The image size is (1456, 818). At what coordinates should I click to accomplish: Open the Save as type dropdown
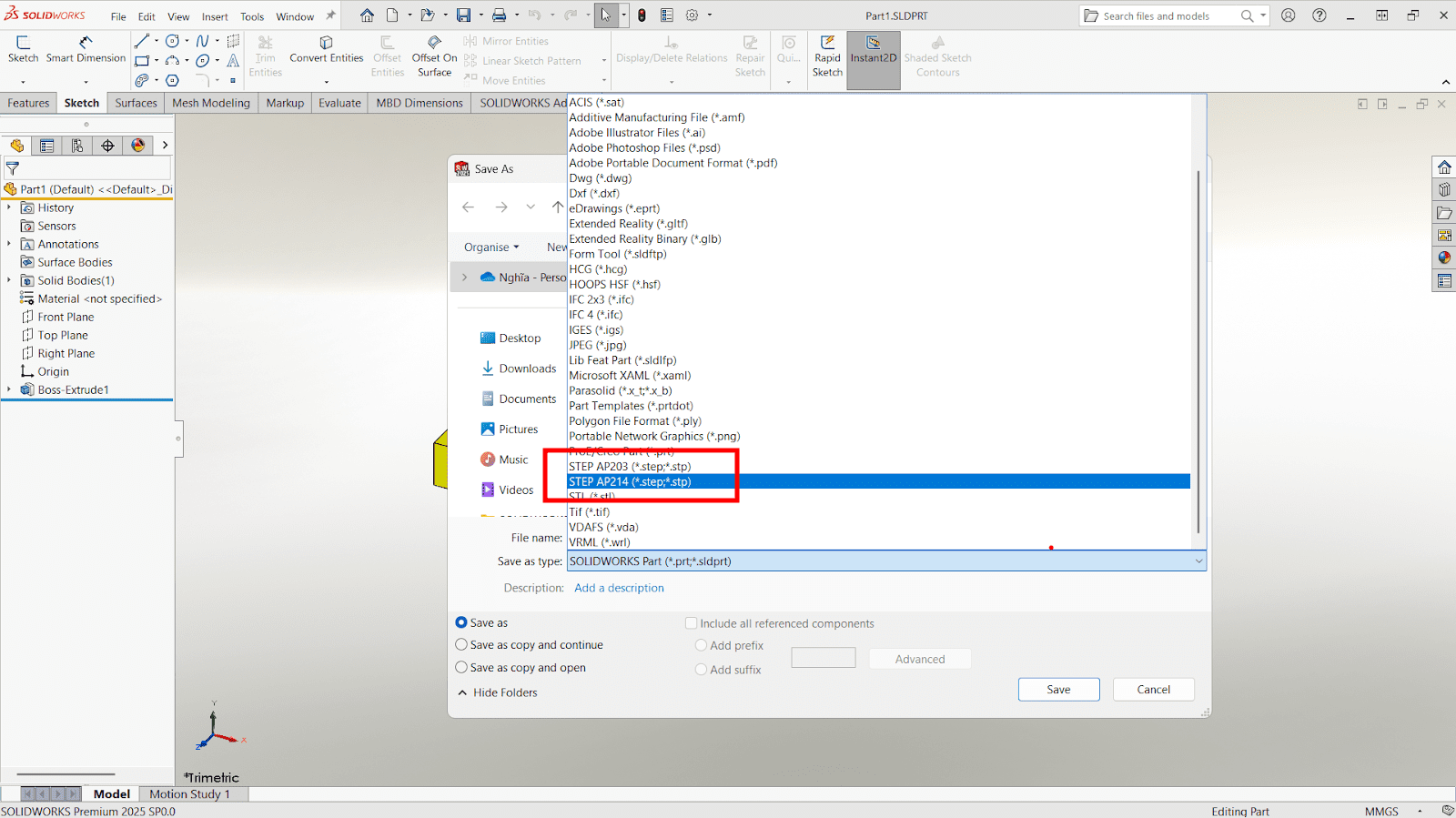[x=885, y=561]
